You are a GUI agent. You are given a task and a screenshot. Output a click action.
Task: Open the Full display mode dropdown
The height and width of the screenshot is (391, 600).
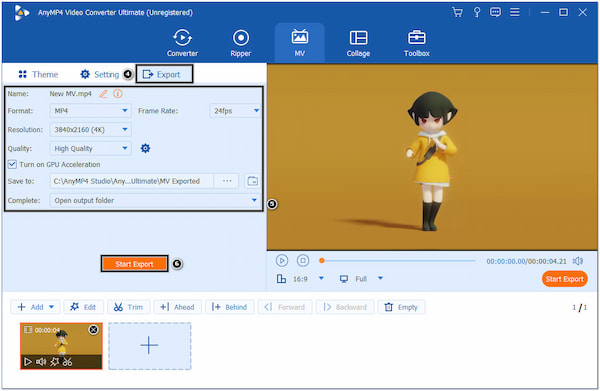(x=380, y=279)
